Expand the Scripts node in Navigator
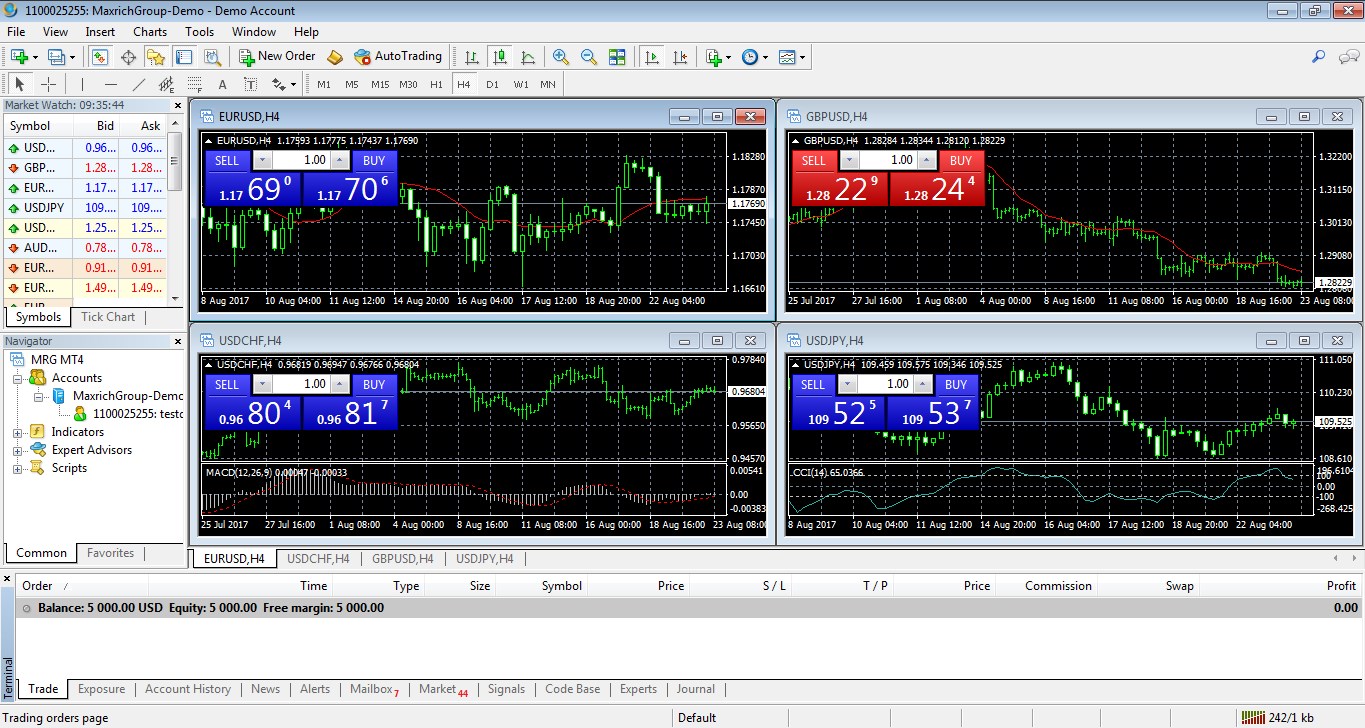The height and width of the screenshot is (728, 1365). click(17, 468)
